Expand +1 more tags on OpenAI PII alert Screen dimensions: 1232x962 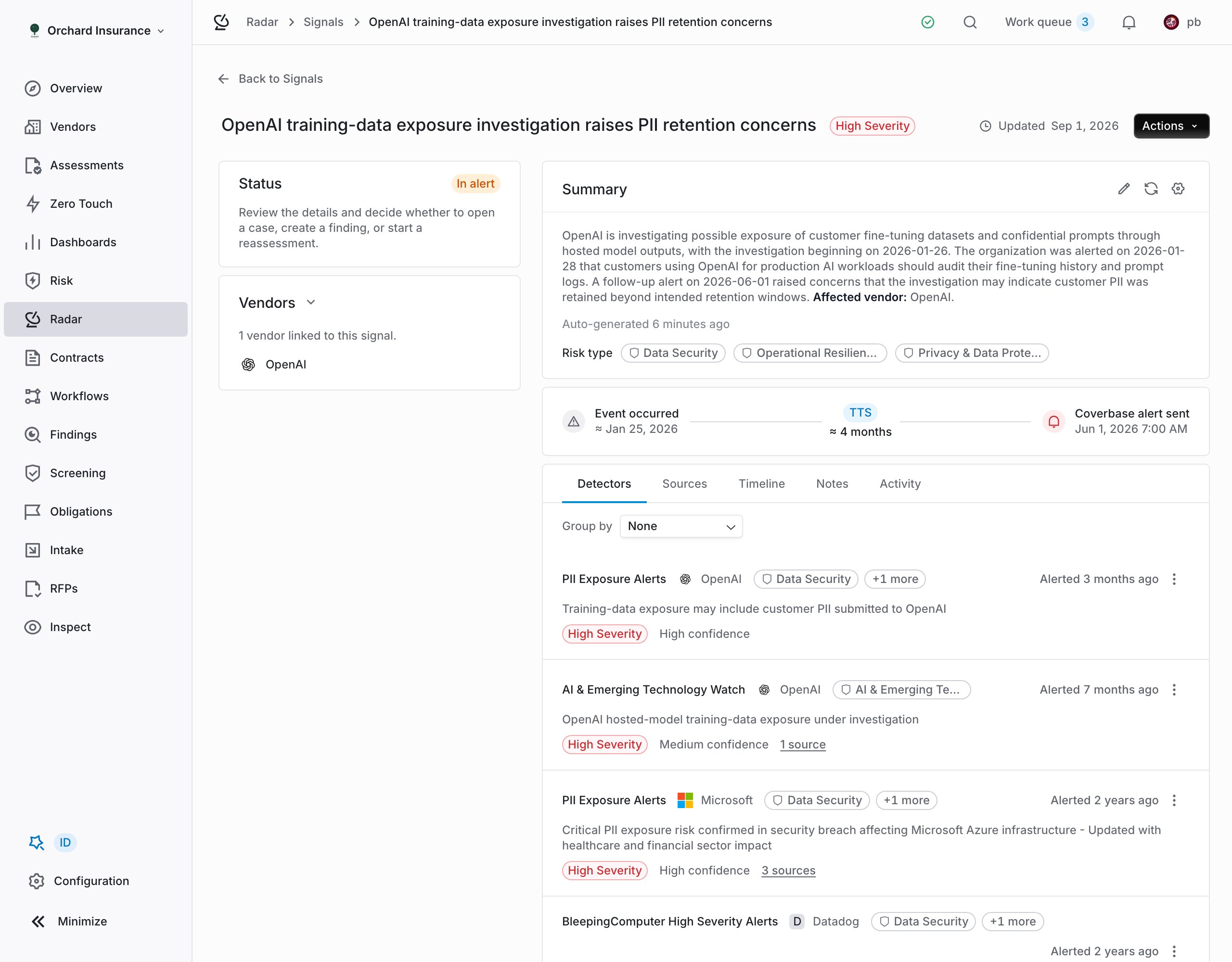(x=895, y=579)
